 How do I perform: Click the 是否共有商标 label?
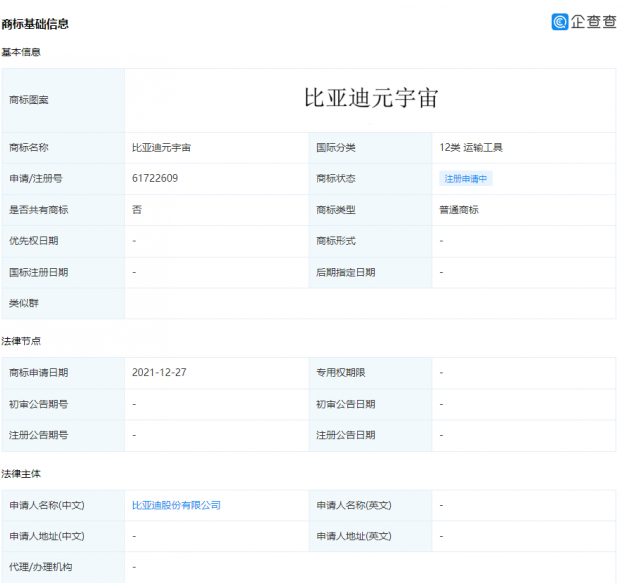[x=39, y=210]
